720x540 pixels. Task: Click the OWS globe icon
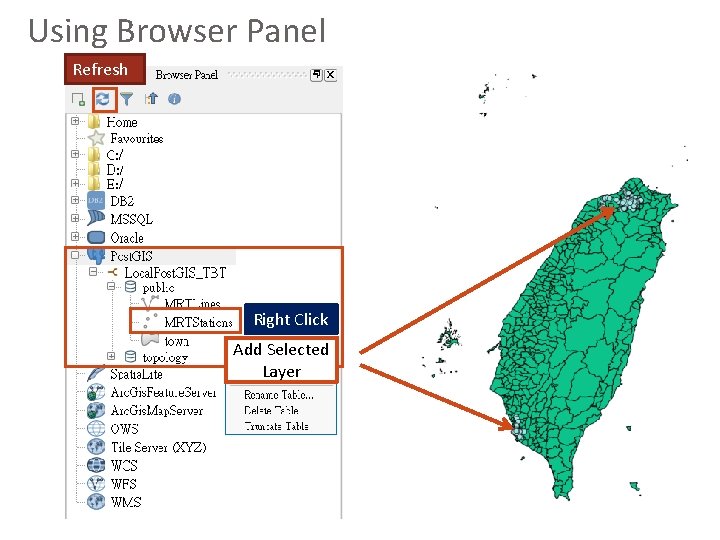pos(96,428)
